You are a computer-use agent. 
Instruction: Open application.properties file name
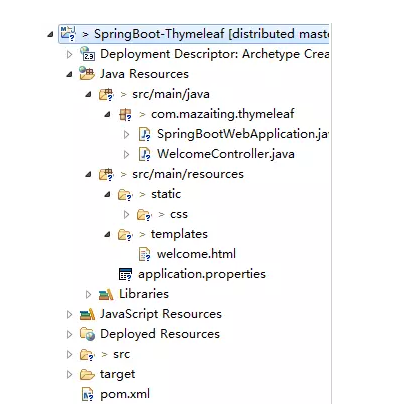(202, 274)
